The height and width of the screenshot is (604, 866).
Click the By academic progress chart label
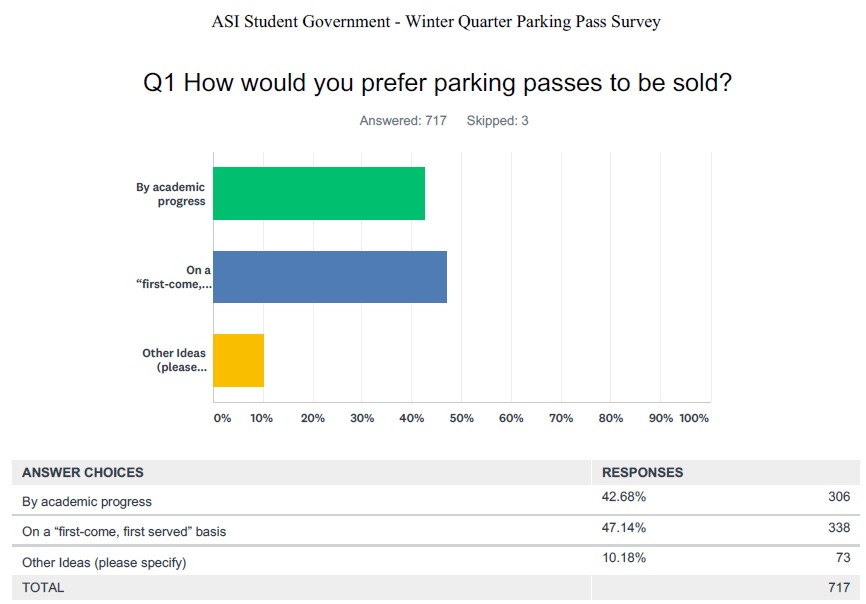(x=171, y=194)
